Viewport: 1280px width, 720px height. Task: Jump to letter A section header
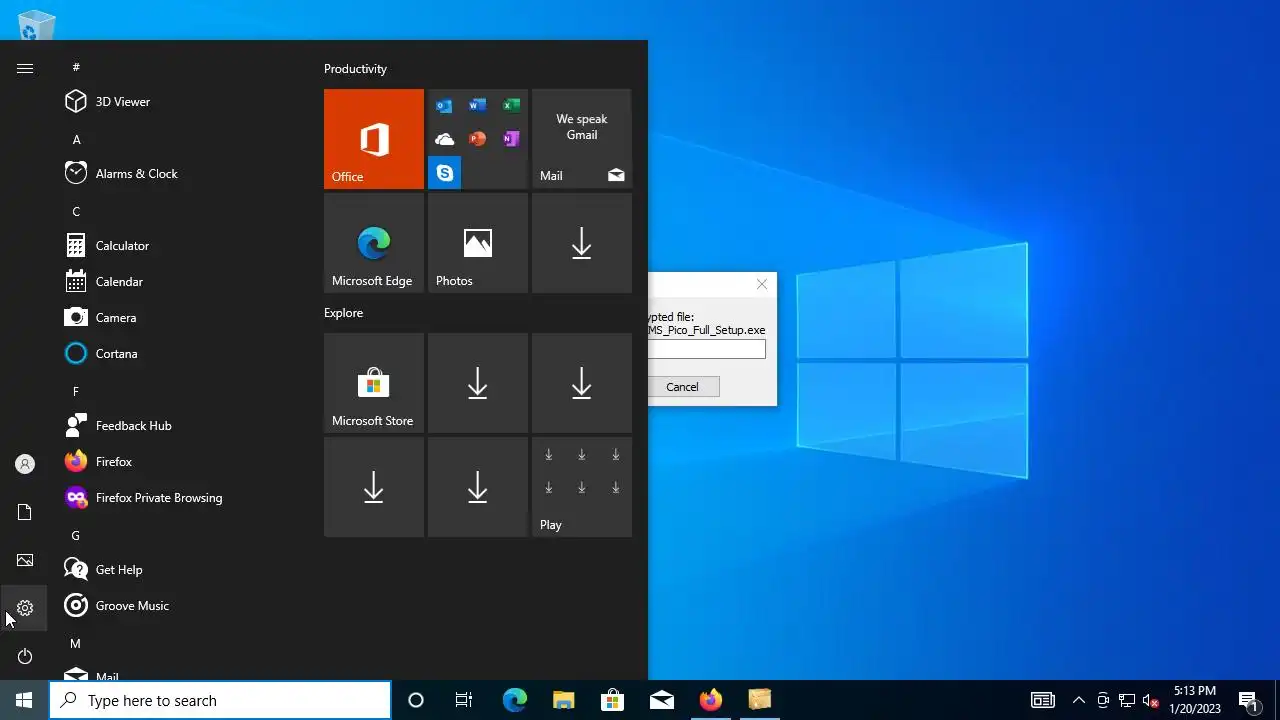77,140
